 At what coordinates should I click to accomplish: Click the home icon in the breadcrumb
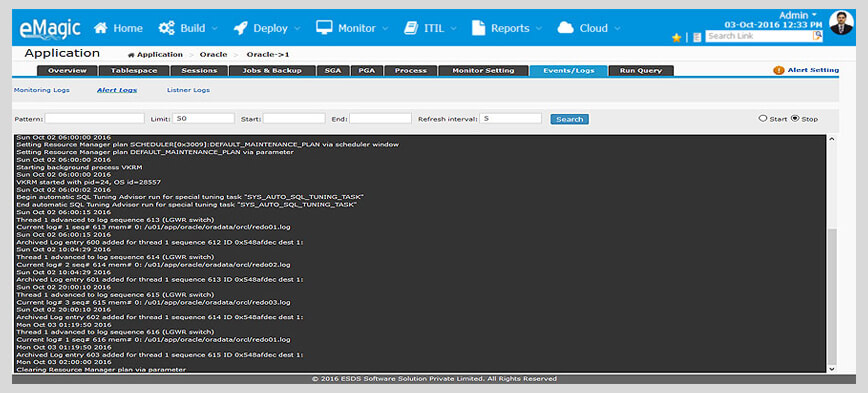[131, 55]
